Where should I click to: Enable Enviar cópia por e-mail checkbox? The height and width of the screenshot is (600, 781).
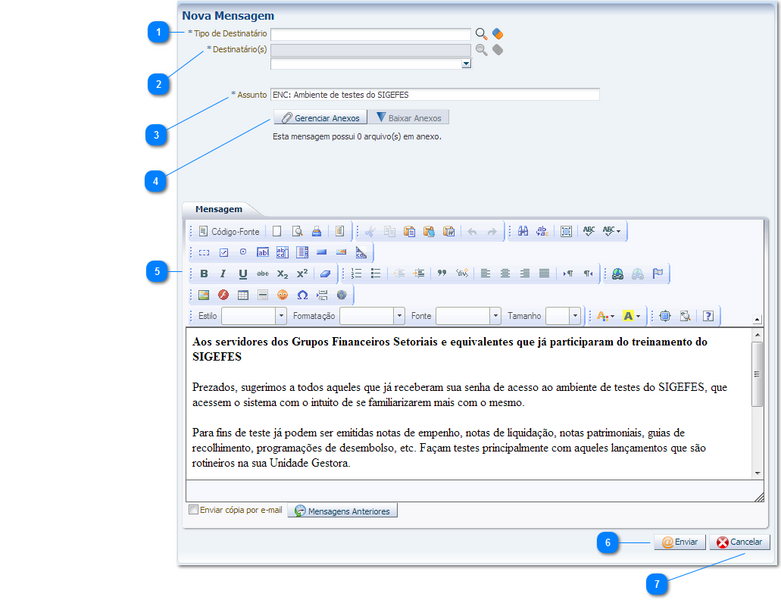[194, 510]
